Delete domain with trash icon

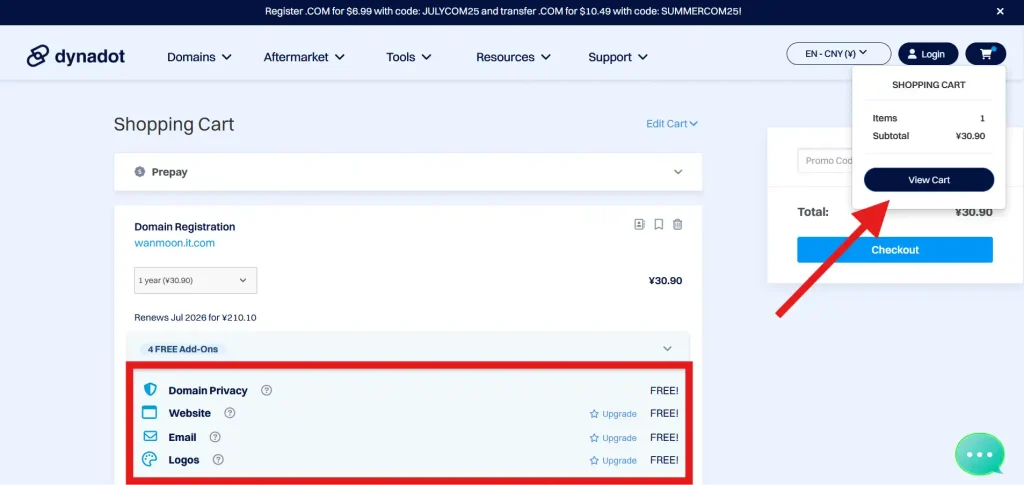coord(678,225)
